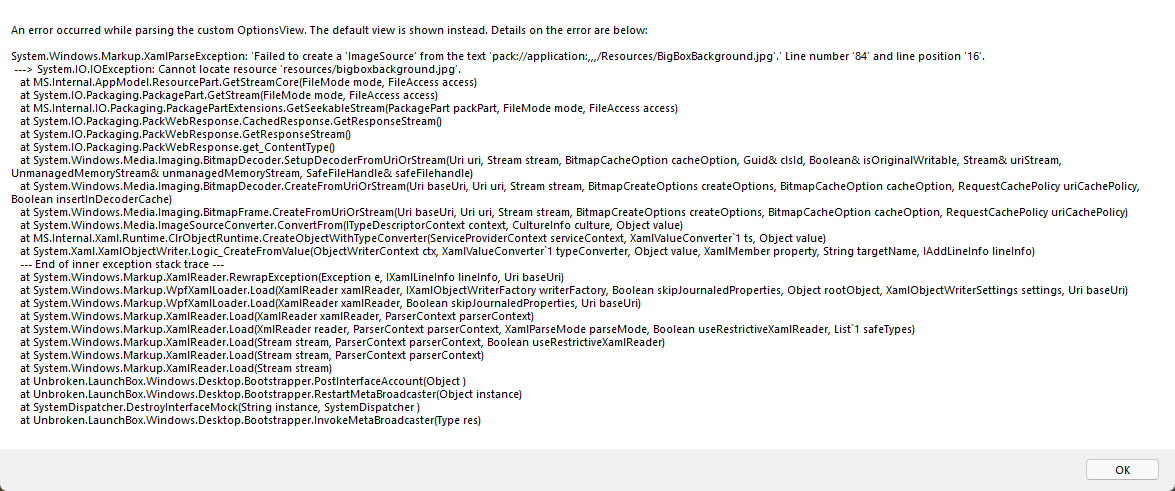Click the BitmapFrame.CreateFromUriOrStream line

[573, 212]
